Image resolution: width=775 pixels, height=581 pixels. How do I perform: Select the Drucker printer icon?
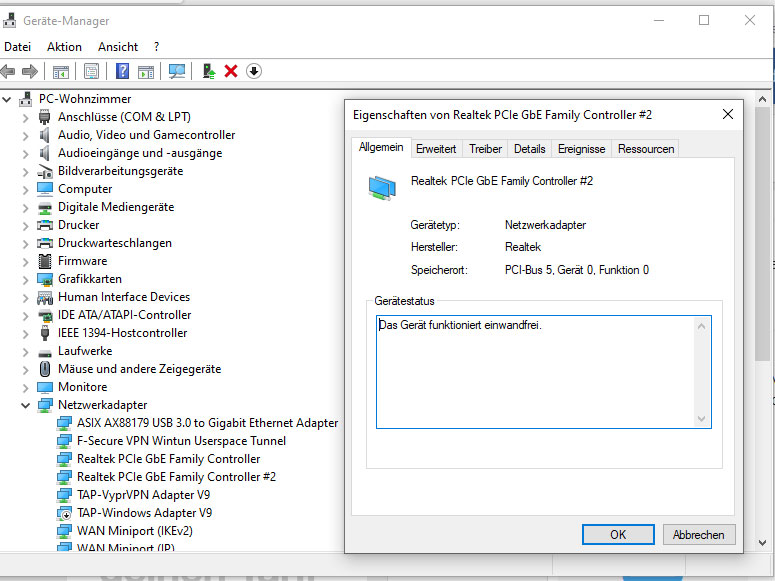coord(44,225)
